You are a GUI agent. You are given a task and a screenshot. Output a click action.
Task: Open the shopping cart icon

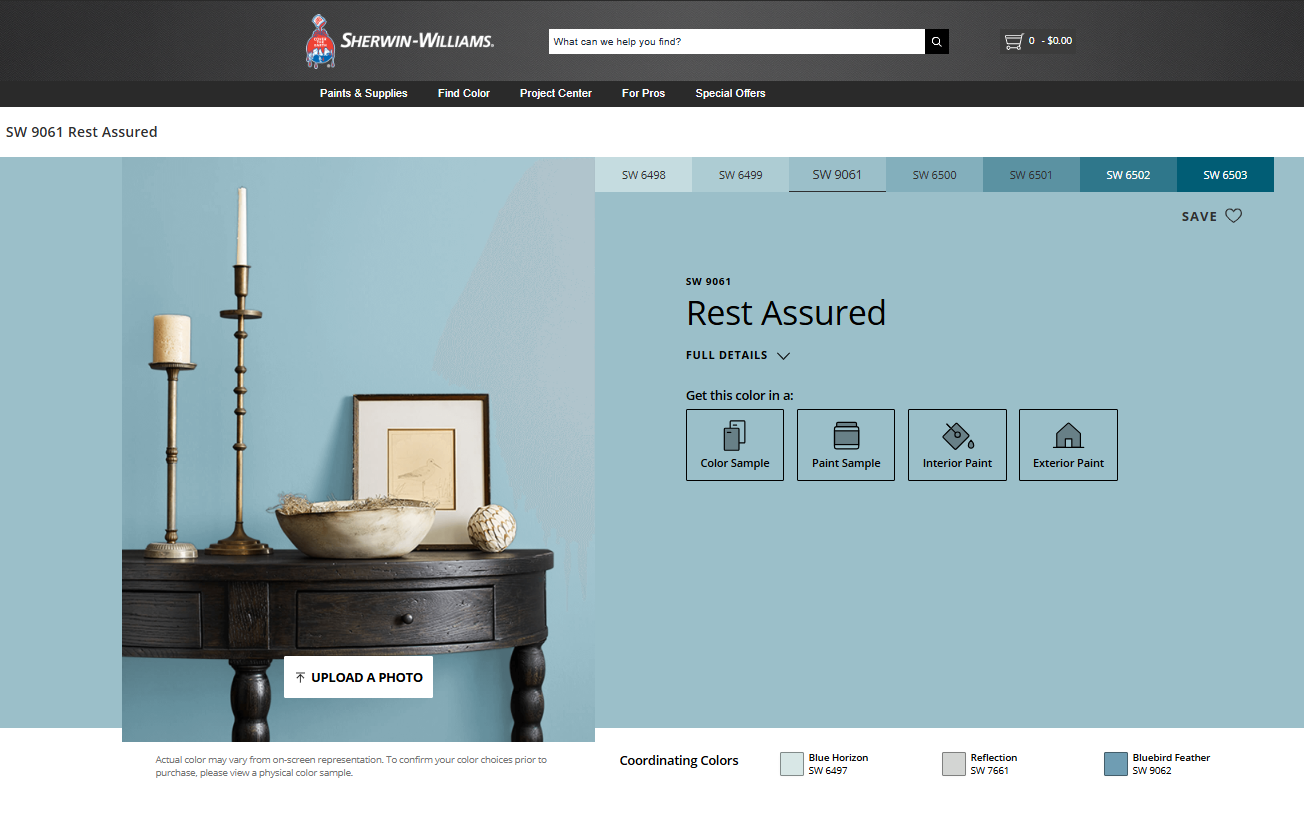1013,41
